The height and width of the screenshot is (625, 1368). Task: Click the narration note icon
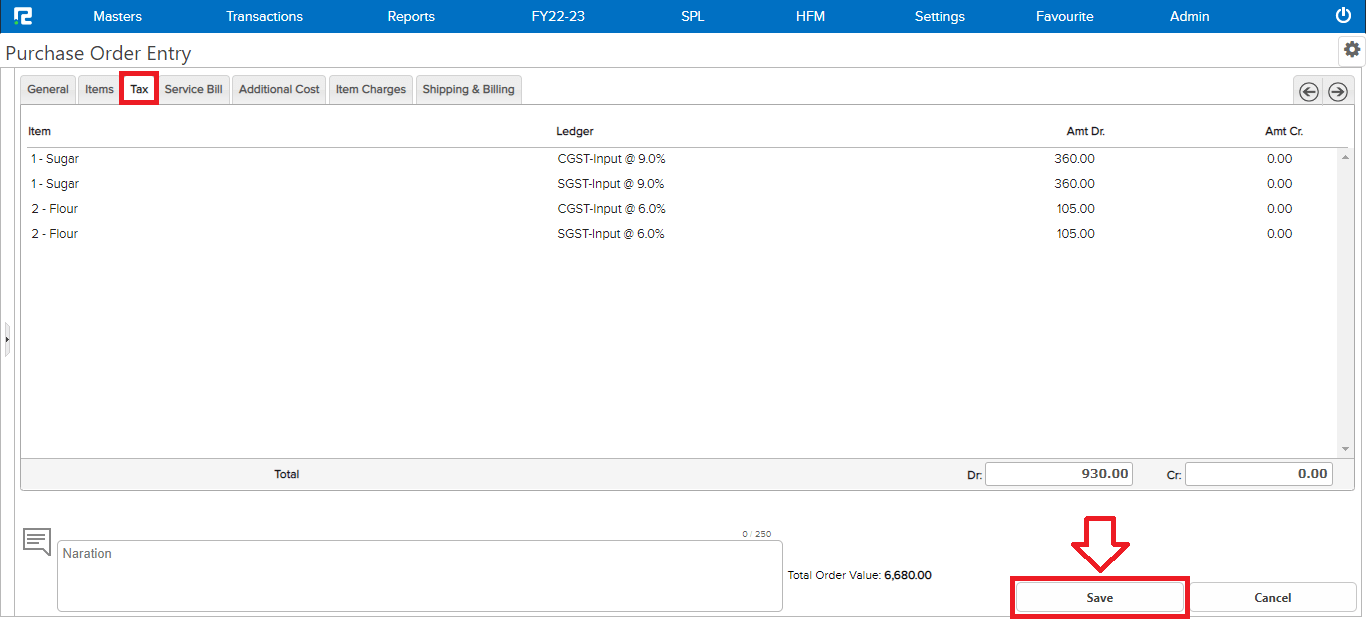[x=36, y=541]
